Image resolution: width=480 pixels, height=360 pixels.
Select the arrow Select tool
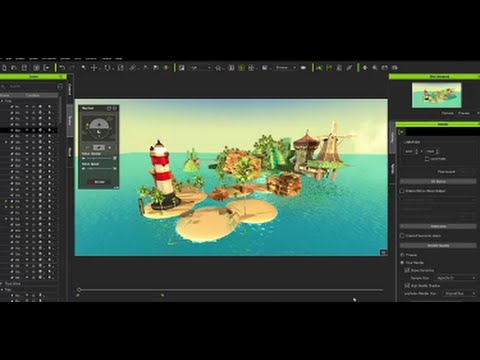(x=84, y=68)
